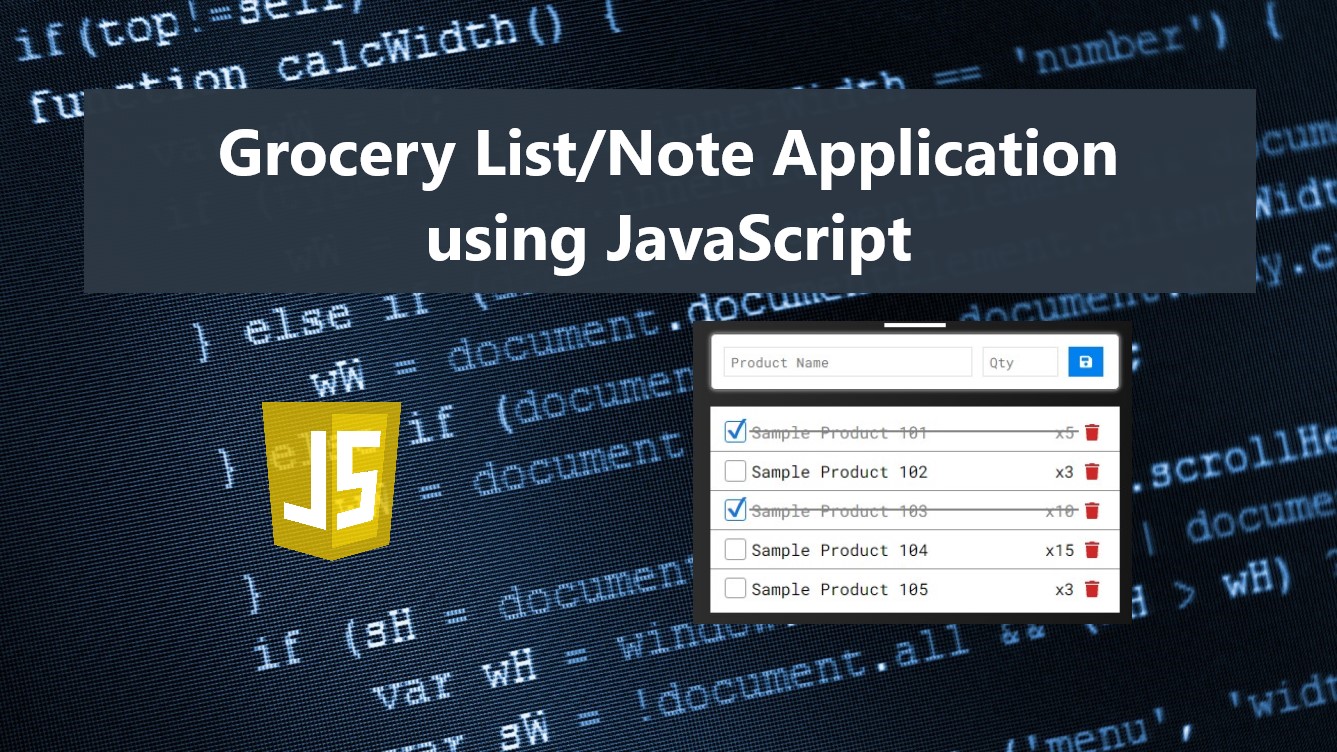Viewport: 1337px width, 752px height.
Task: Click the dark handle bar above the app panel
Action: tap(914, 323)
